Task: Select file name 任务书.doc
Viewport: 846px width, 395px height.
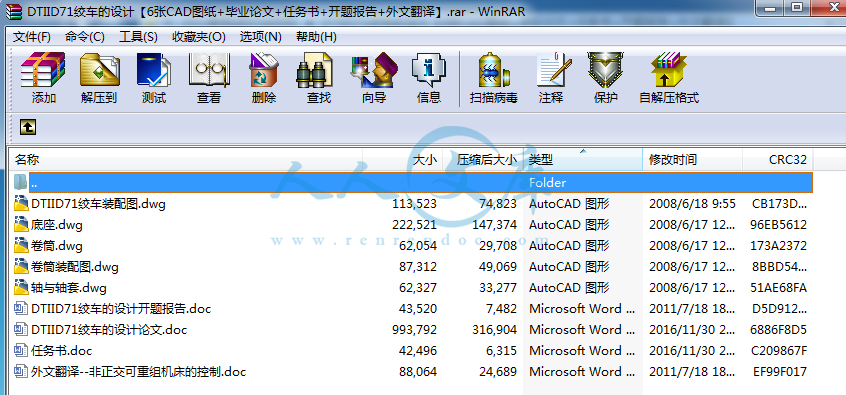Action: (x=62, y=351)
